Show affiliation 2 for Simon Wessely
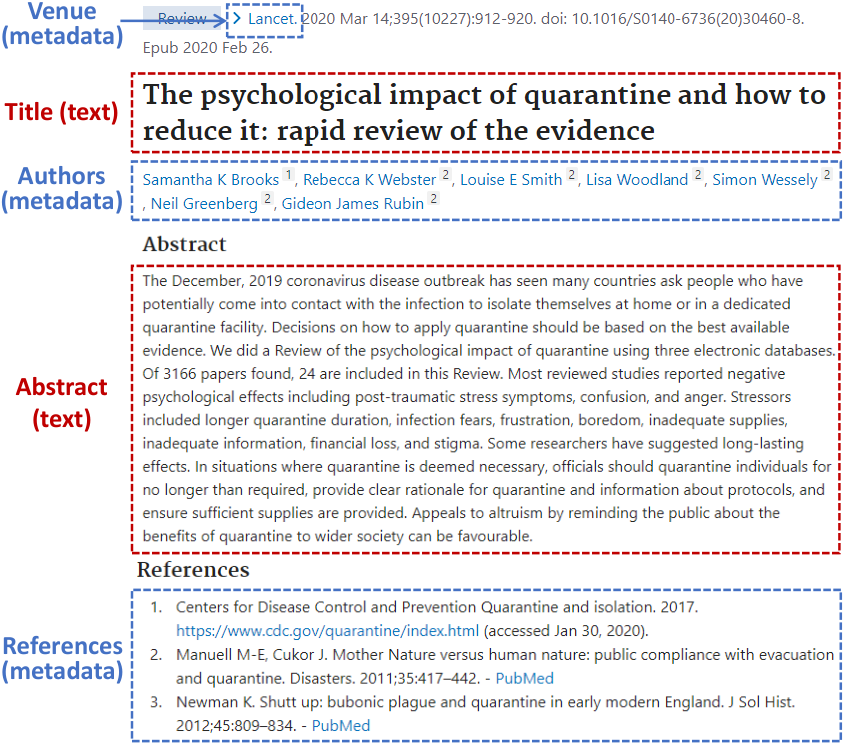 [827, 174]
